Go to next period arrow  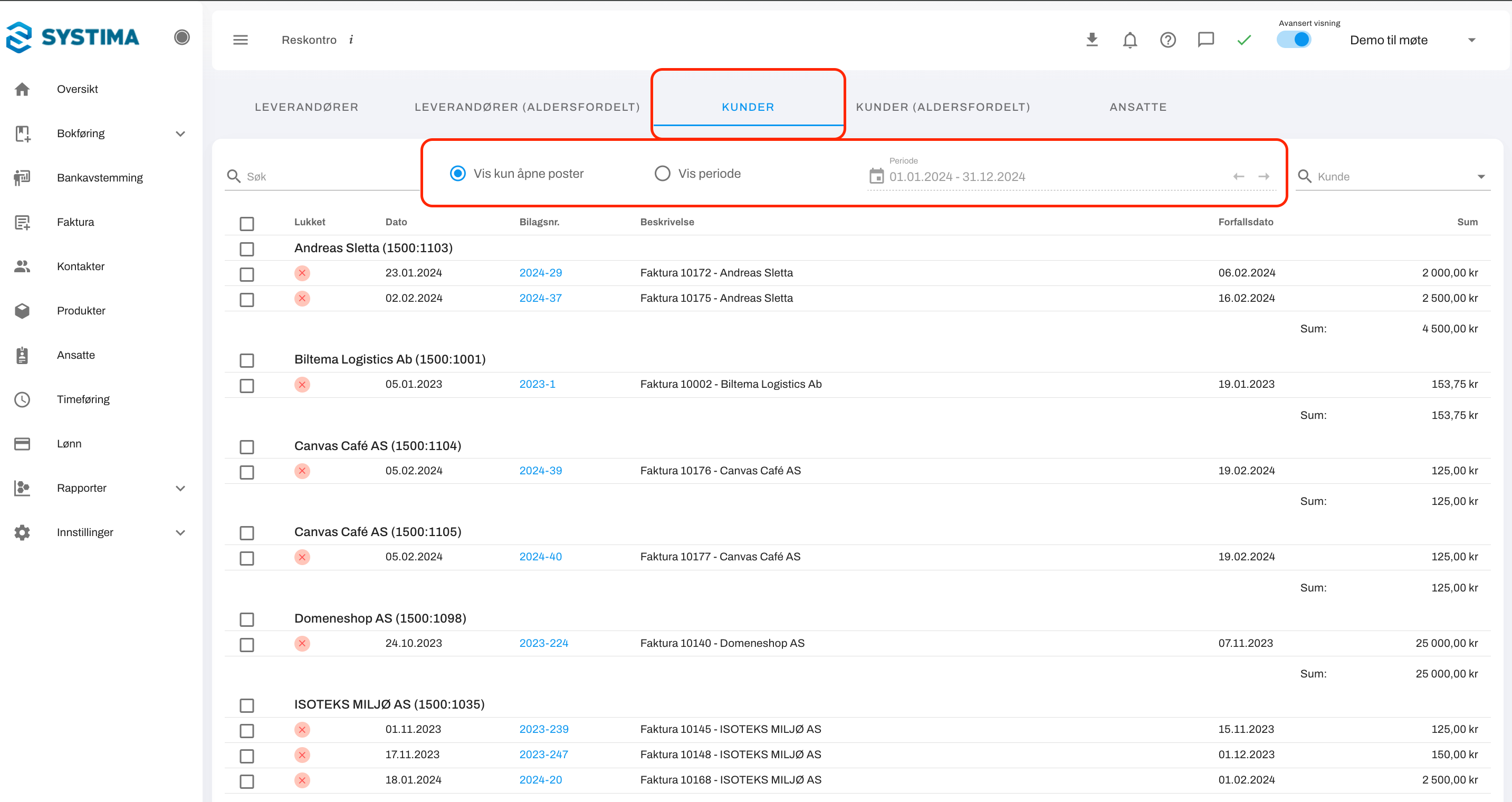[1264, 176]
